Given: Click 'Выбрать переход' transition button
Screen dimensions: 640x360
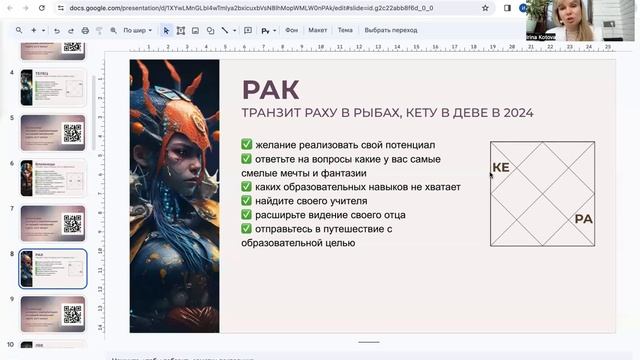Looking at the screenshot, I should 391,30.
